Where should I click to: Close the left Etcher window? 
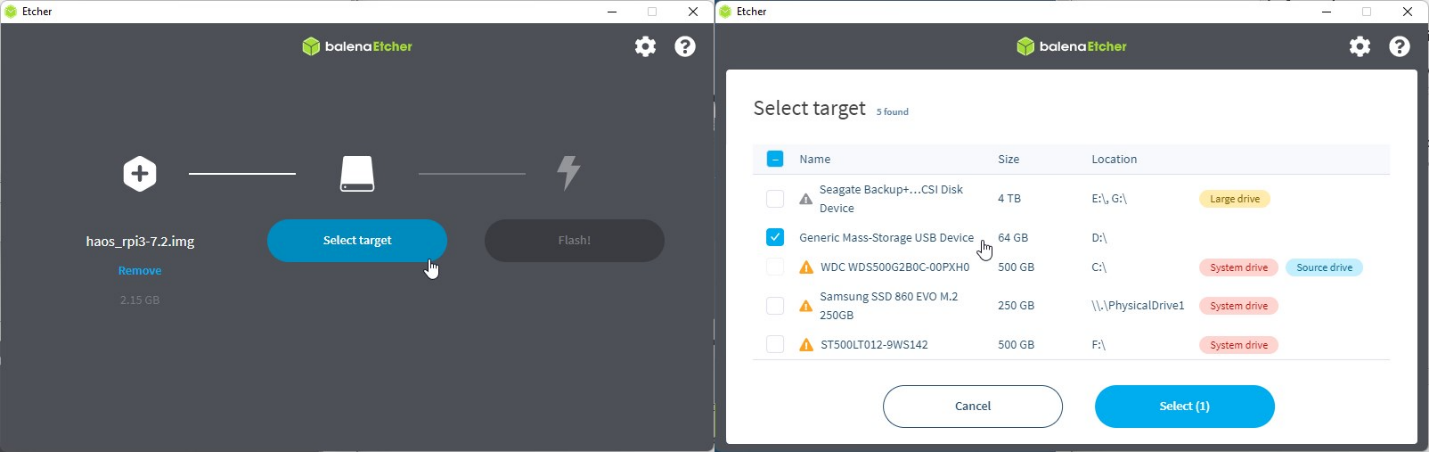693,12
